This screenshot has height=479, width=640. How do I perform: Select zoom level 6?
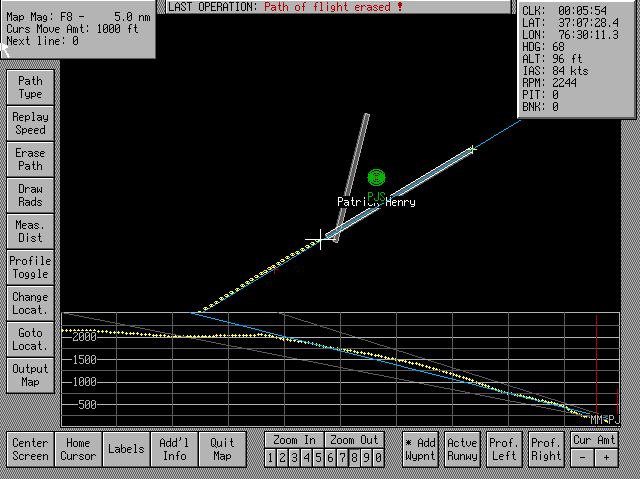(x=330, y=458)
